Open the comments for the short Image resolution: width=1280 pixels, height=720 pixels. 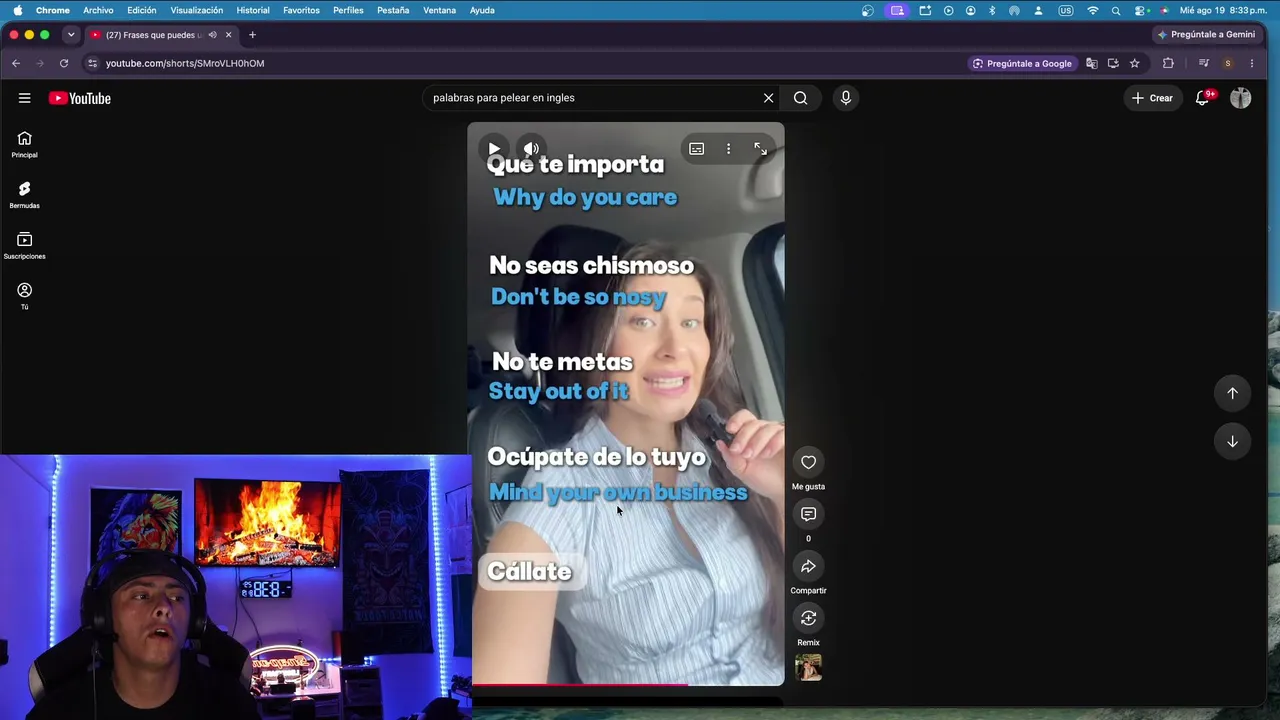(808, 514)
